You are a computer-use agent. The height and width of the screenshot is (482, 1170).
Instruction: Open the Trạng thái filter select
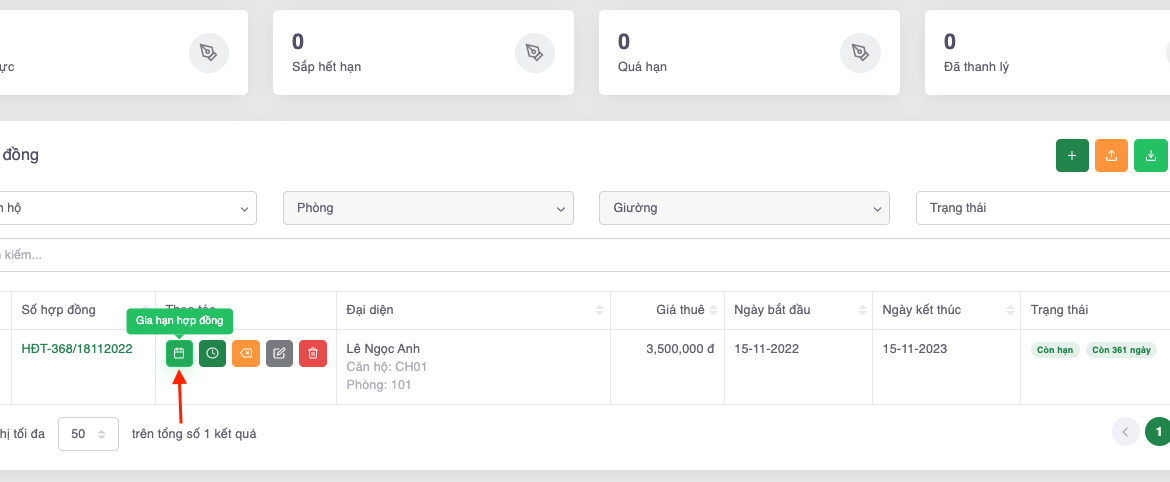[x=1040, y=208]
